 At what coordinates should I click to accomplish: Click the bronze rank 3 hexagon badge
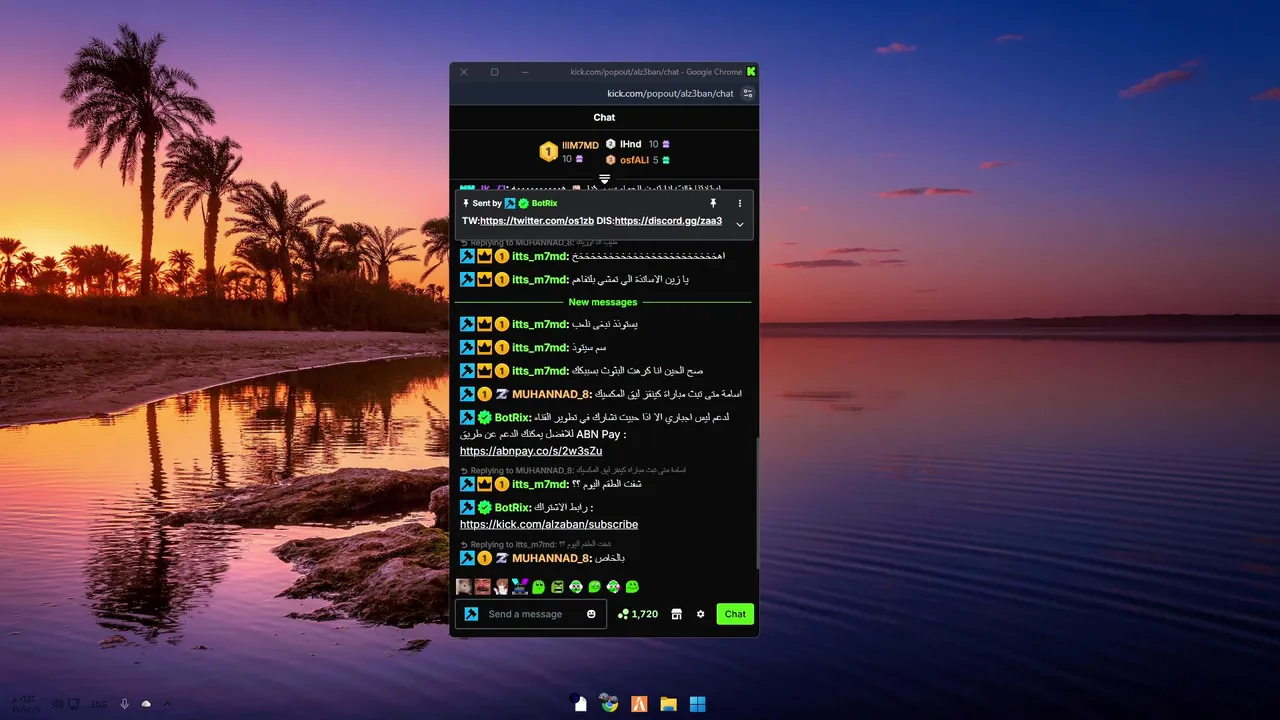pos(610,160)
